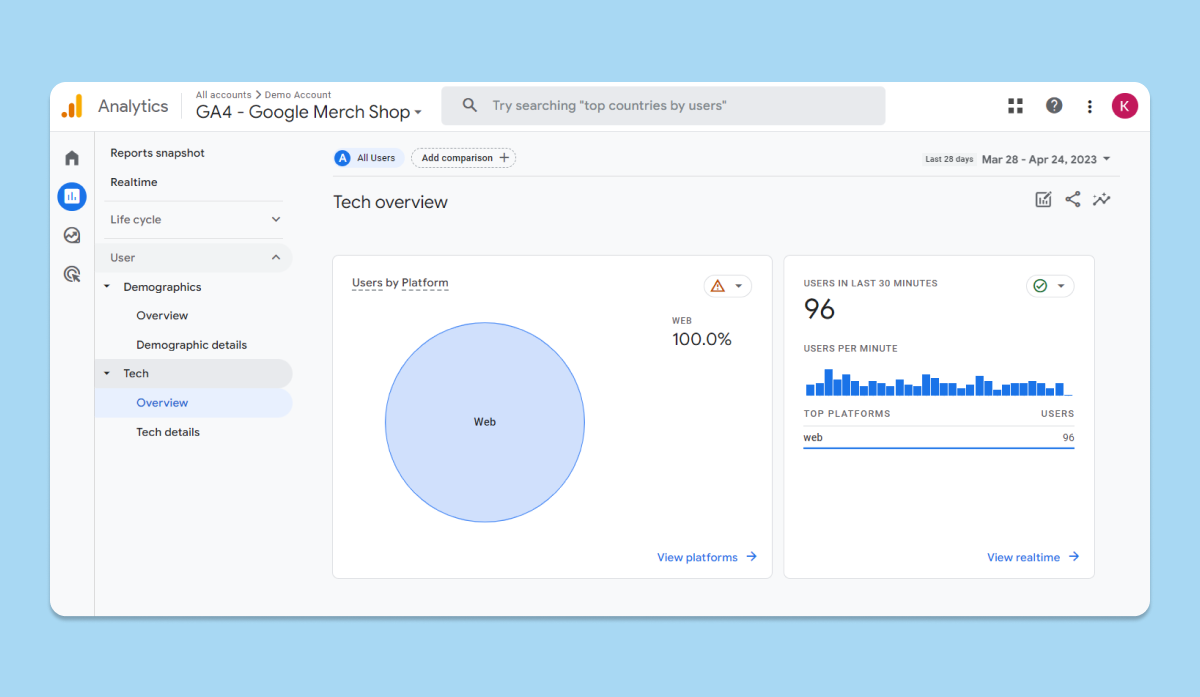Open the Explore icon in the sidebar
This screenshot has height=697, width=1200.
[72, 236]
